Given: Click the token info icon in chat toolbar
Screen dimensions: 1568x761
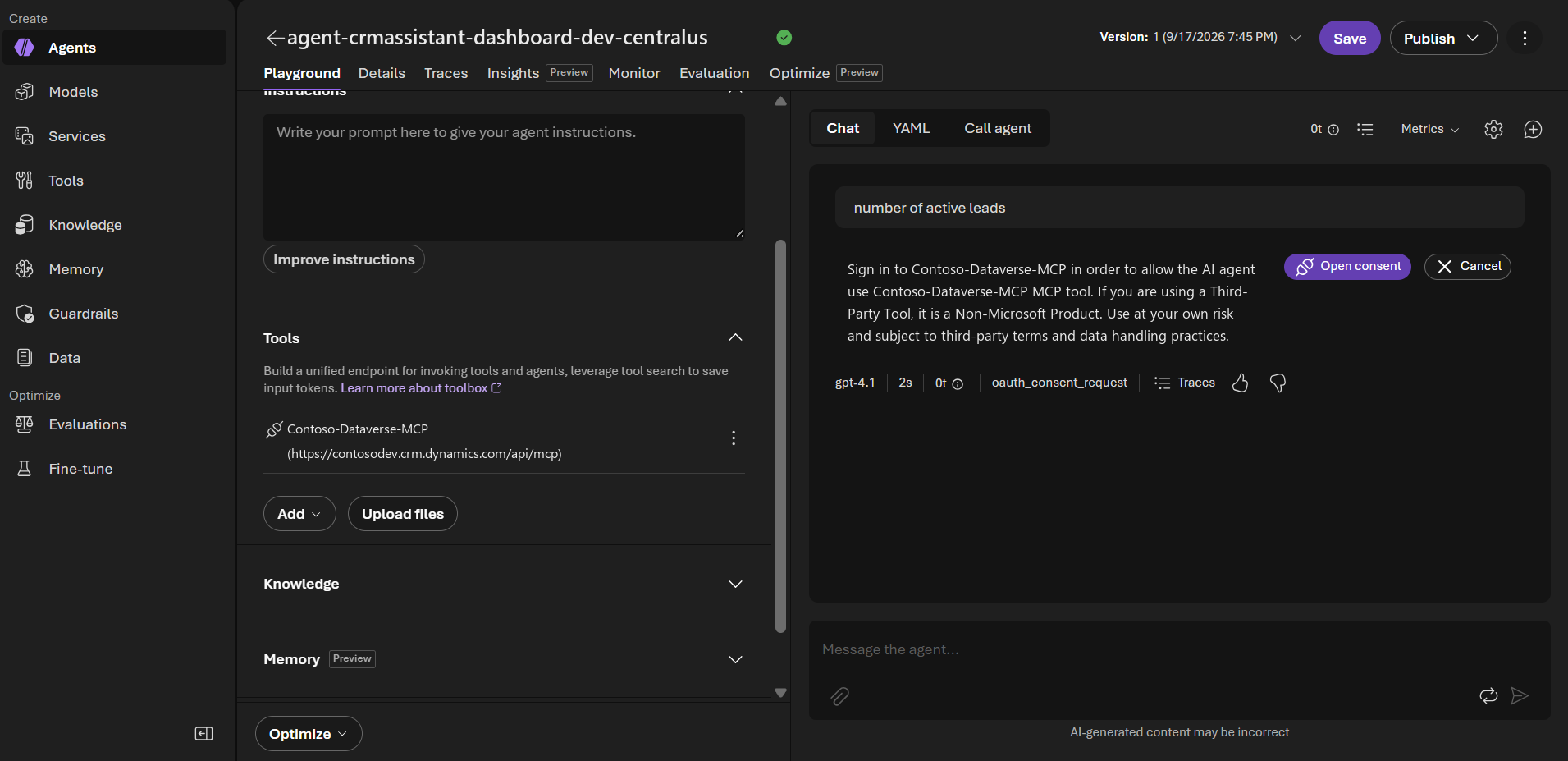Looking at the screenshot, I should coord(1333,130).
